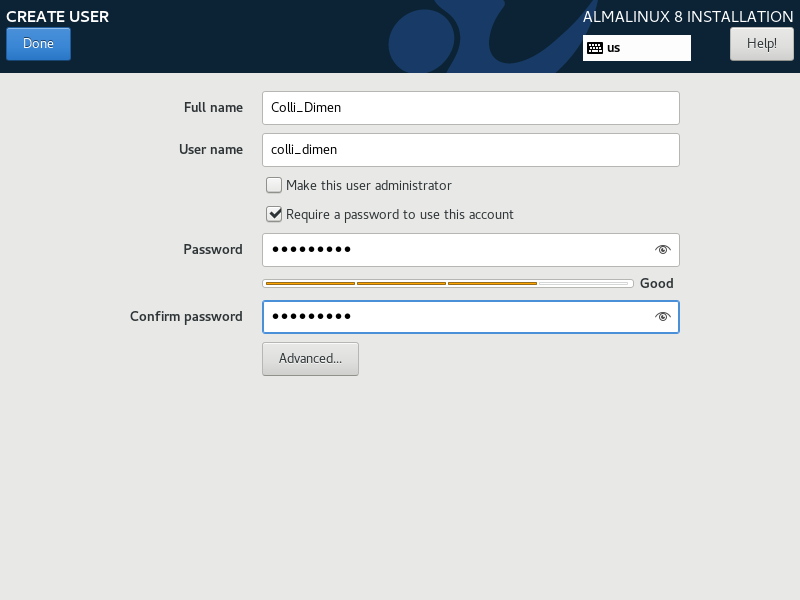Click the ALMALINUX 8 INSTALLATION title
This screenshot has height=600, width=800.
[688, 17]
